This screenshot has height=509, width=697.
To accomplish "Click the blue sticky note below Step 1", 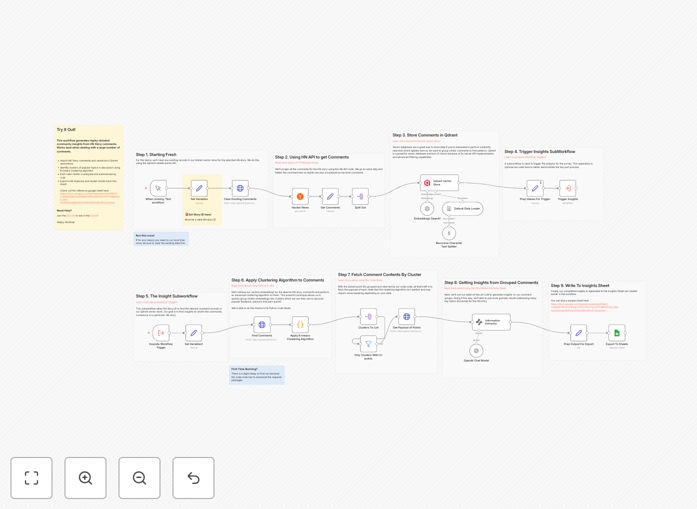I will pyautogui.click(x=162, y=239).
